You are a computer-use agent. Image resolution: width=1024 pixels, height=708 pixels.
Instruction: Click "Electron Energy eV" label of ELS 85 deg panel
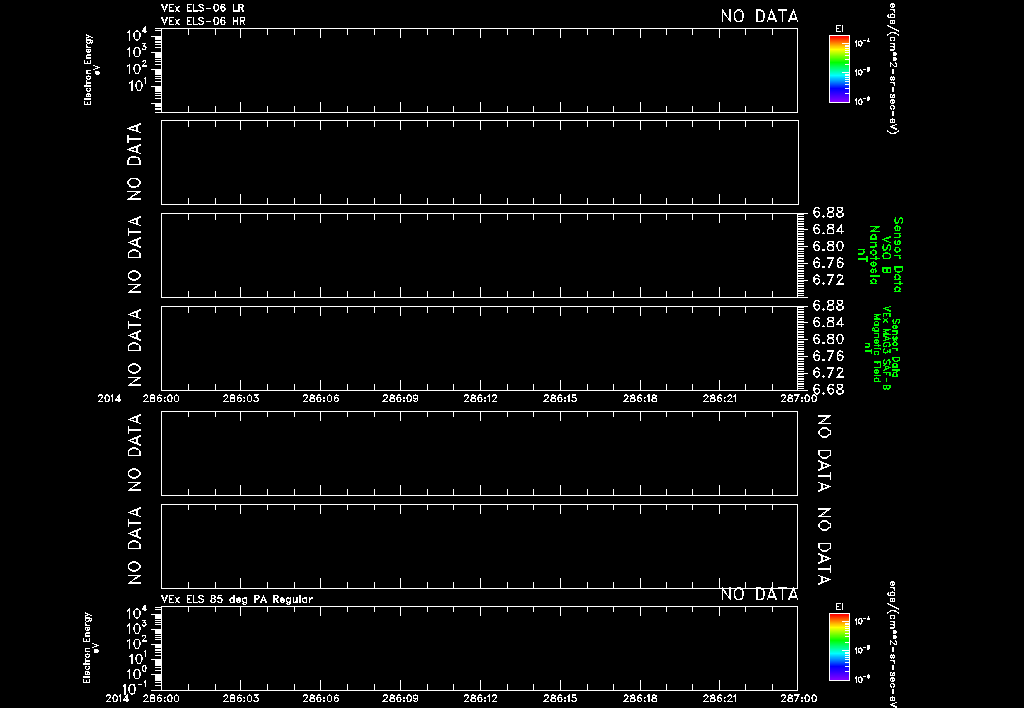tap(91, 648)
